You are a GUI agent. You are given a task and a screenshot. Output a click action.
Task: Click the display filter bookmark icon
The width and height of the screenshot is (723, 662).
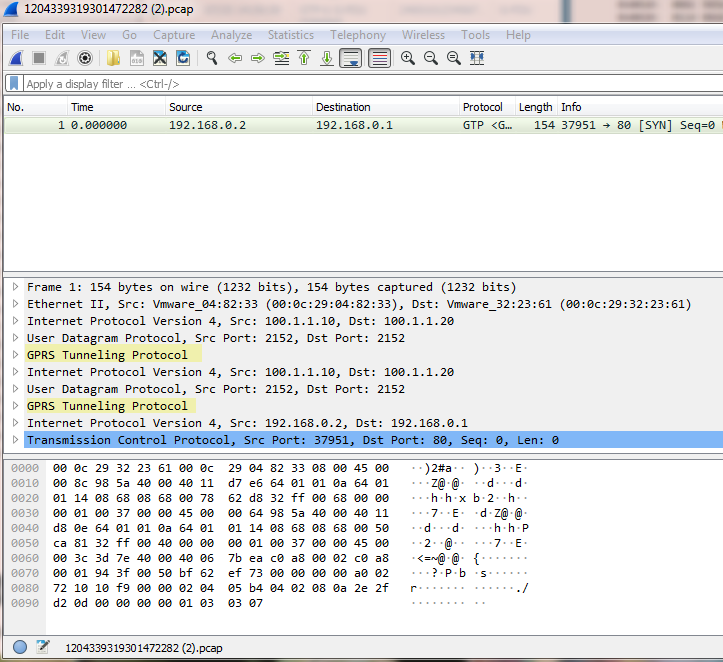14,84
